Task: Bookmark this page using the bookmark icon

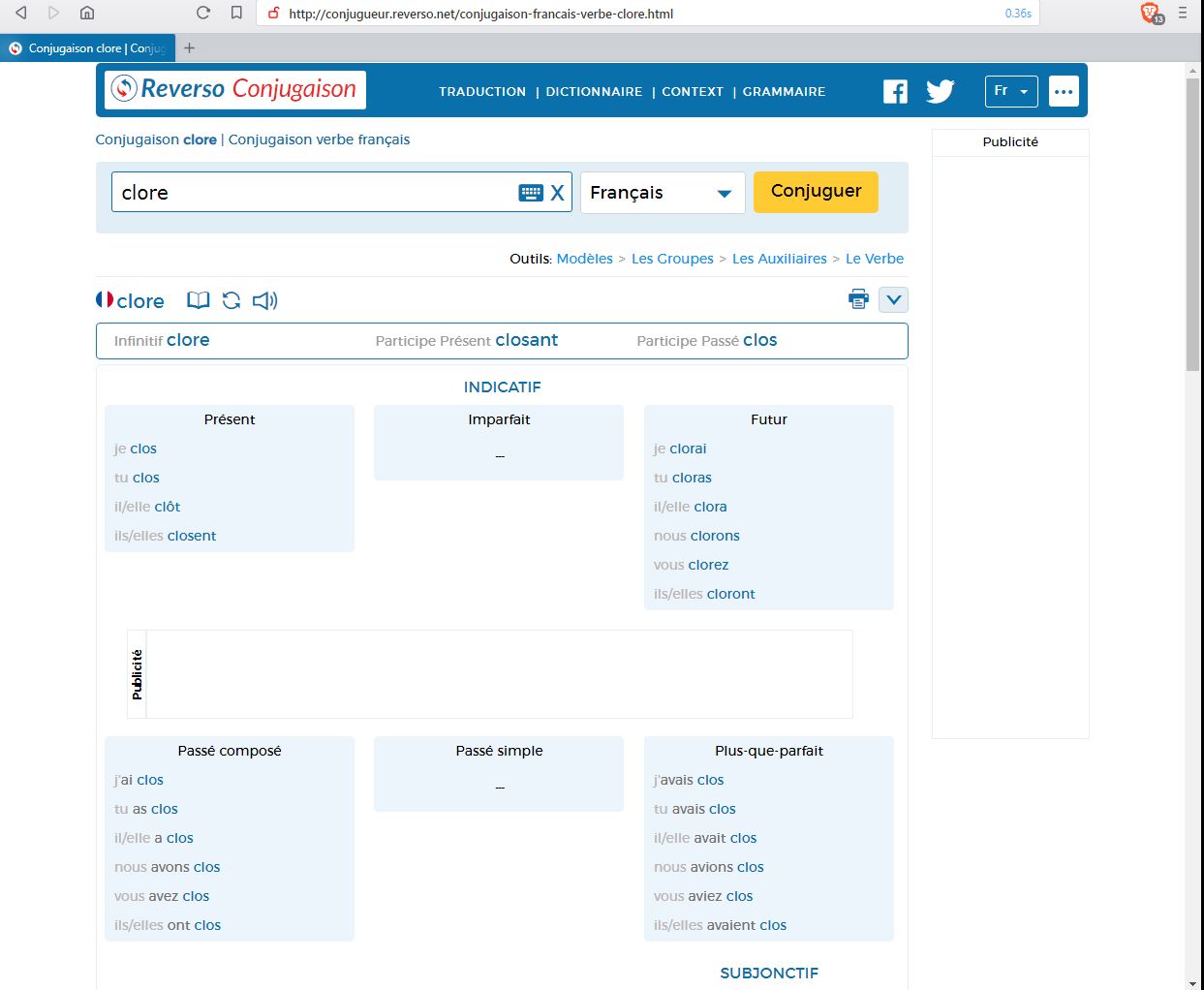Action: point(236,13)
